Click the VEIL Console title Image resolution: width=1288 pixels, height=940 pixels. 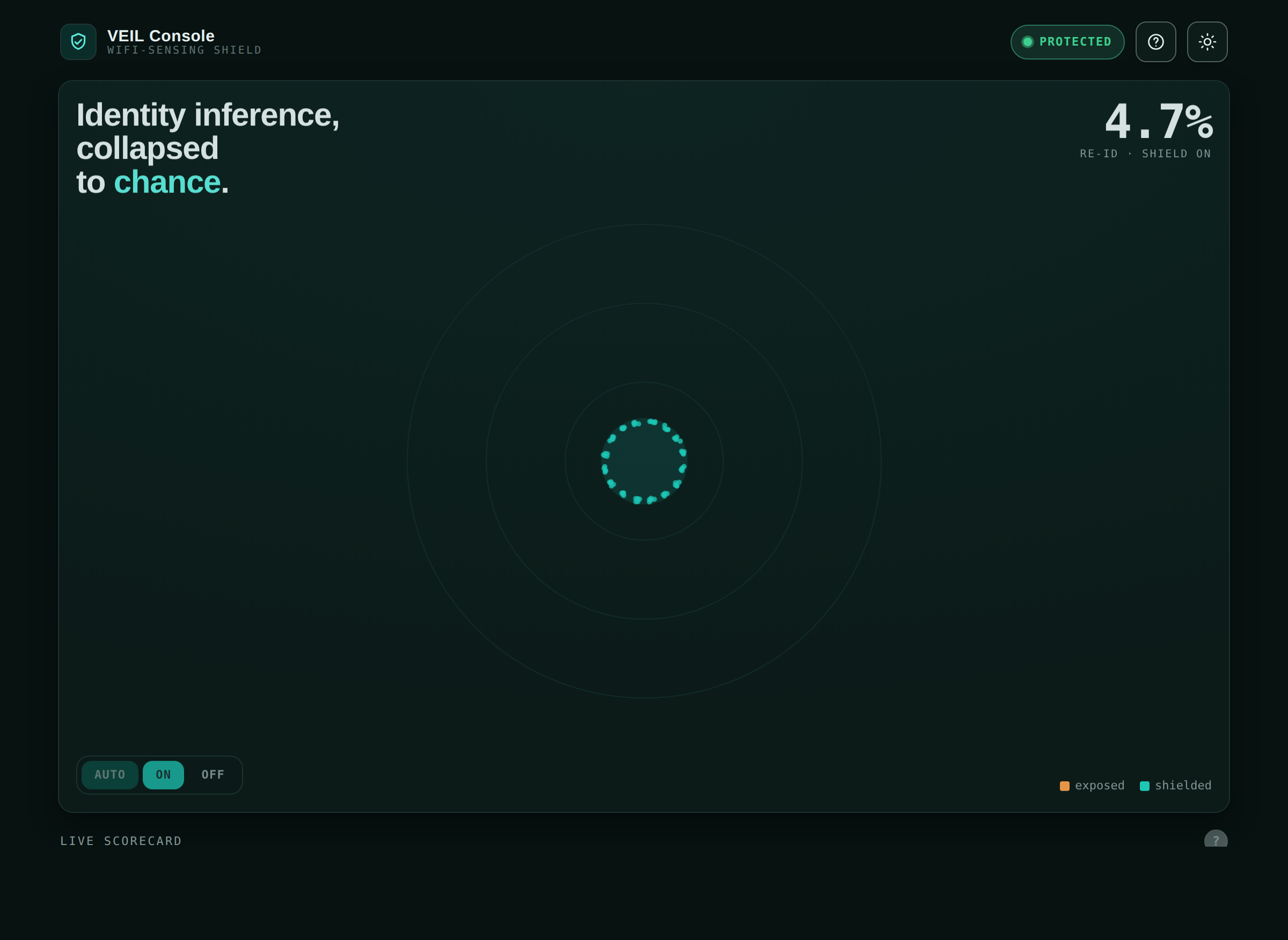tap(161, 35)
